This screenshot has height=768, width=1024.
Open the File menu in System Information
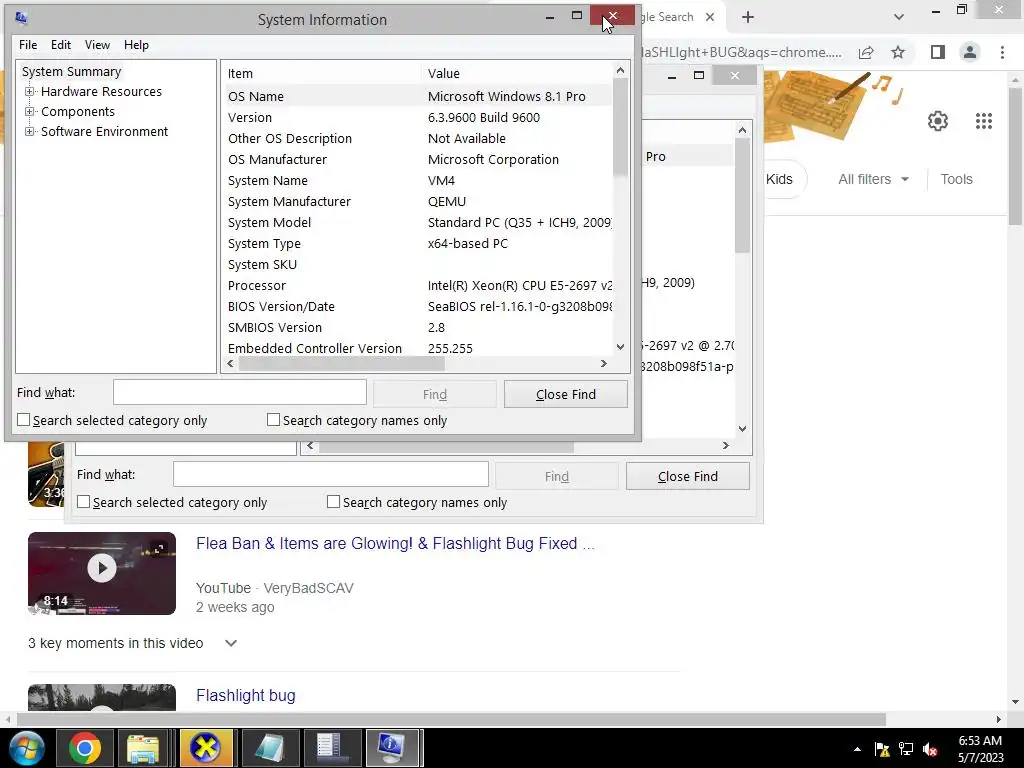28,45
